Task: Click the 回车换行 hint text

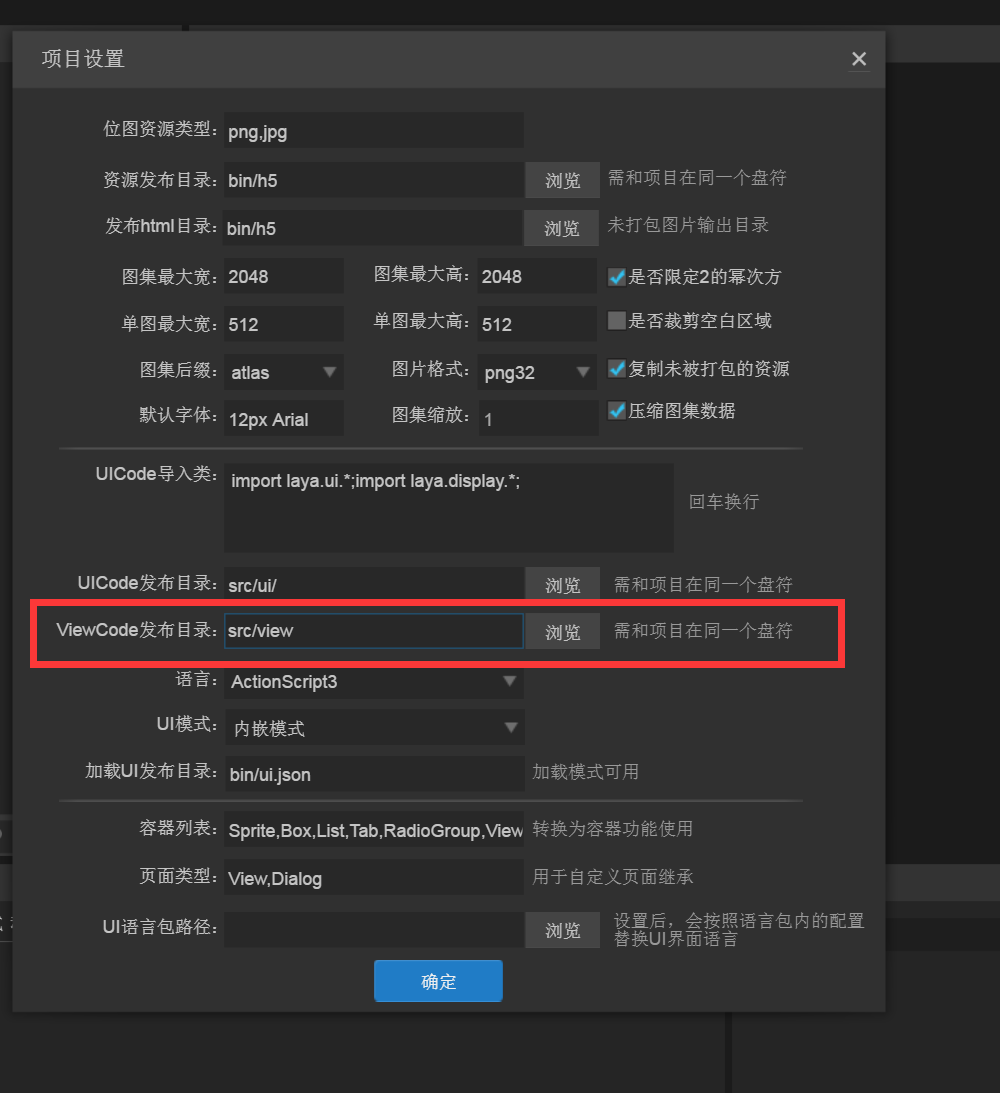Action: [724, 502]
